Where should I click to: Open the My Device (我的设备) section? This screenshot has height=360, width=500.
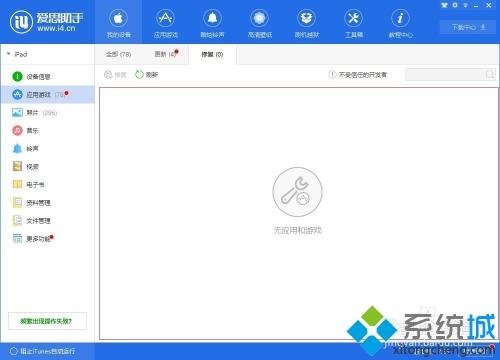pyautogui.click(x=118, y=23)
